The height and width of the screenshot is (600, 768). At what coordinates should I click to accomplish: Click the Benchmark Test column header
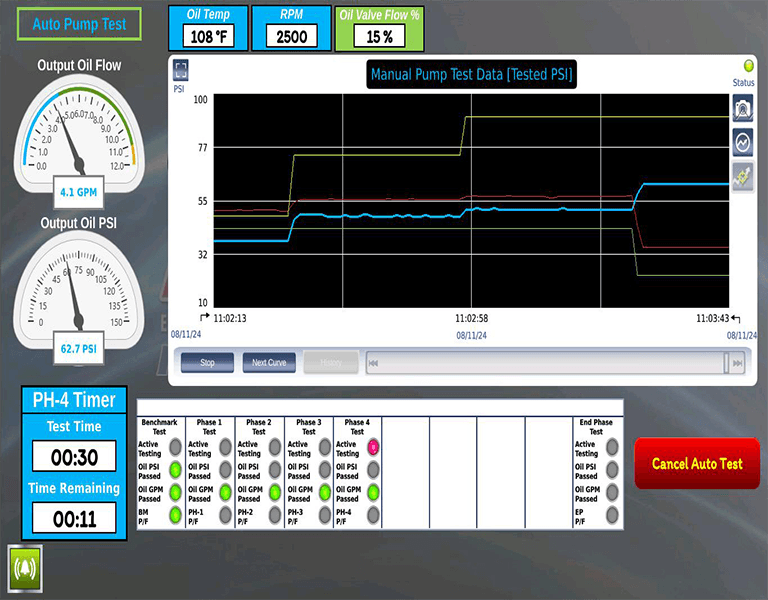[159, 427]
